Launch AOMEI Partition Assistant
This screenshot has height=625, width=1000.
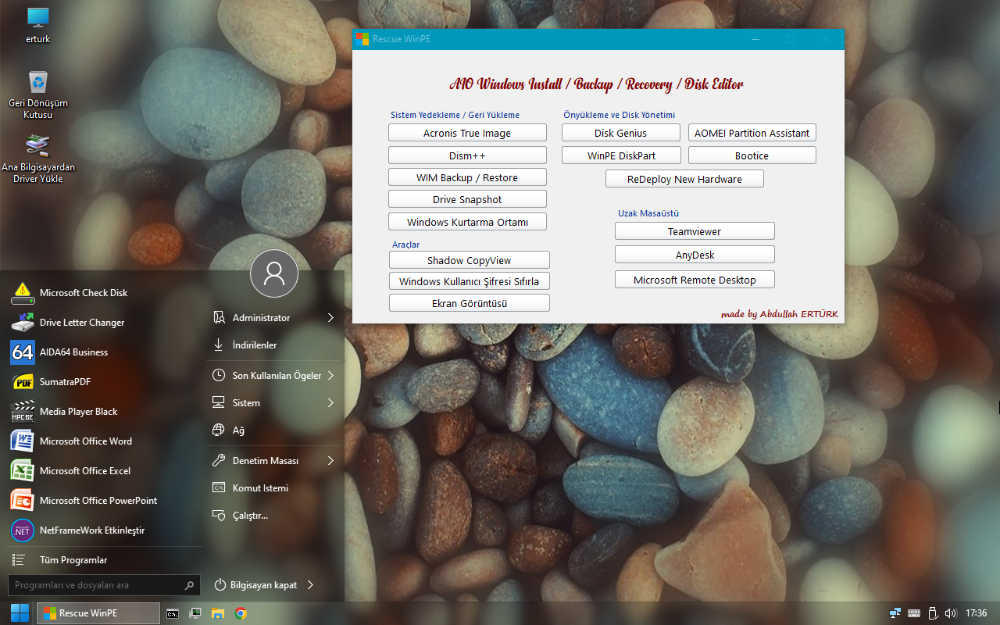point(752,133)
